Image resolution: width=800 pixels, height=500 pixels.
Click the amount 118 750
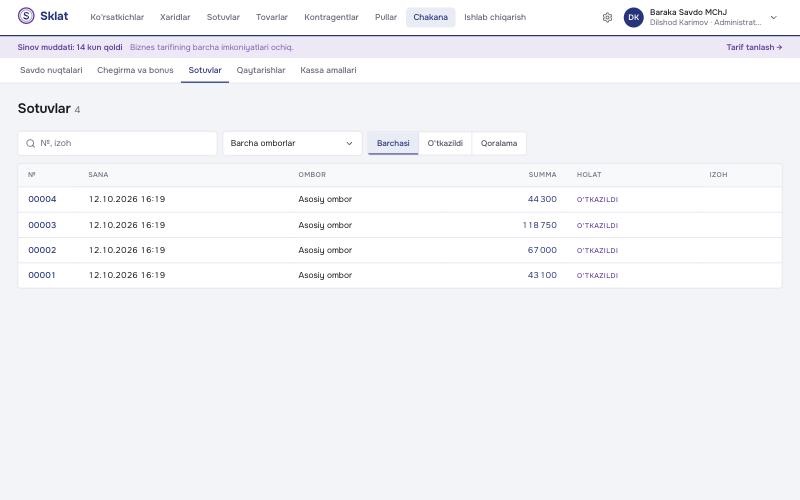coord(539,225)
